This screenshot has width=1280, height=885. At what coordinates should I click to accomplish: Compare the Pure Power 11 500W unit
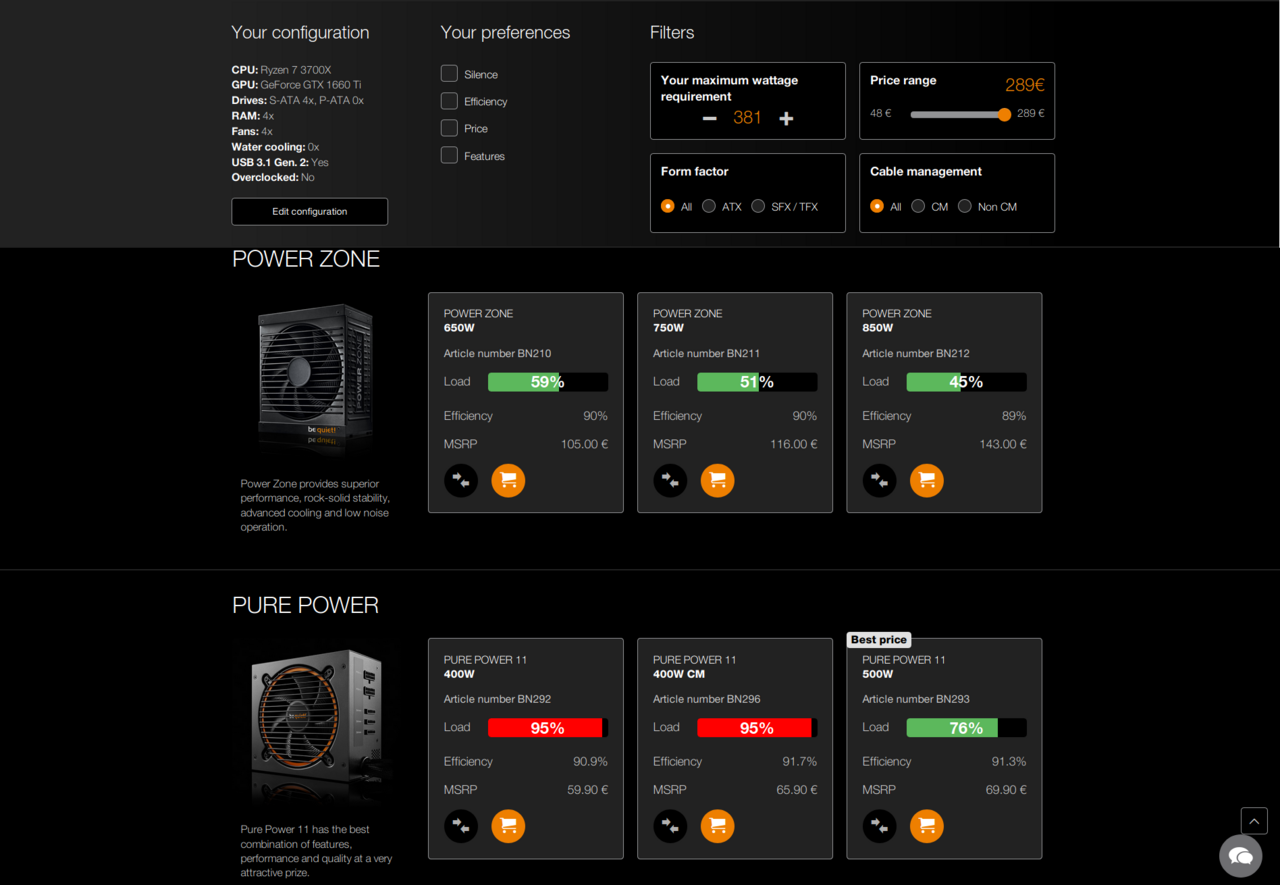pyautogui.click(x=880, y=826)
